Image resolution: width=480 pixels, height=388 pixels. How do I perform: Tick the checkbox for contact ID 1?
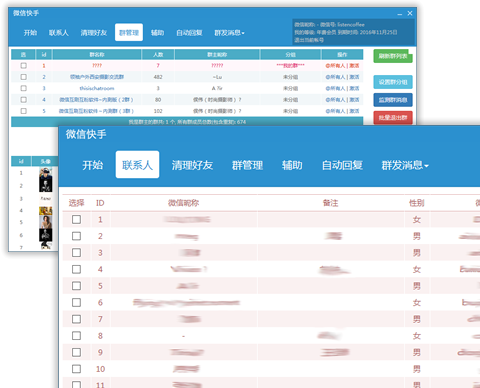[76, 219]
